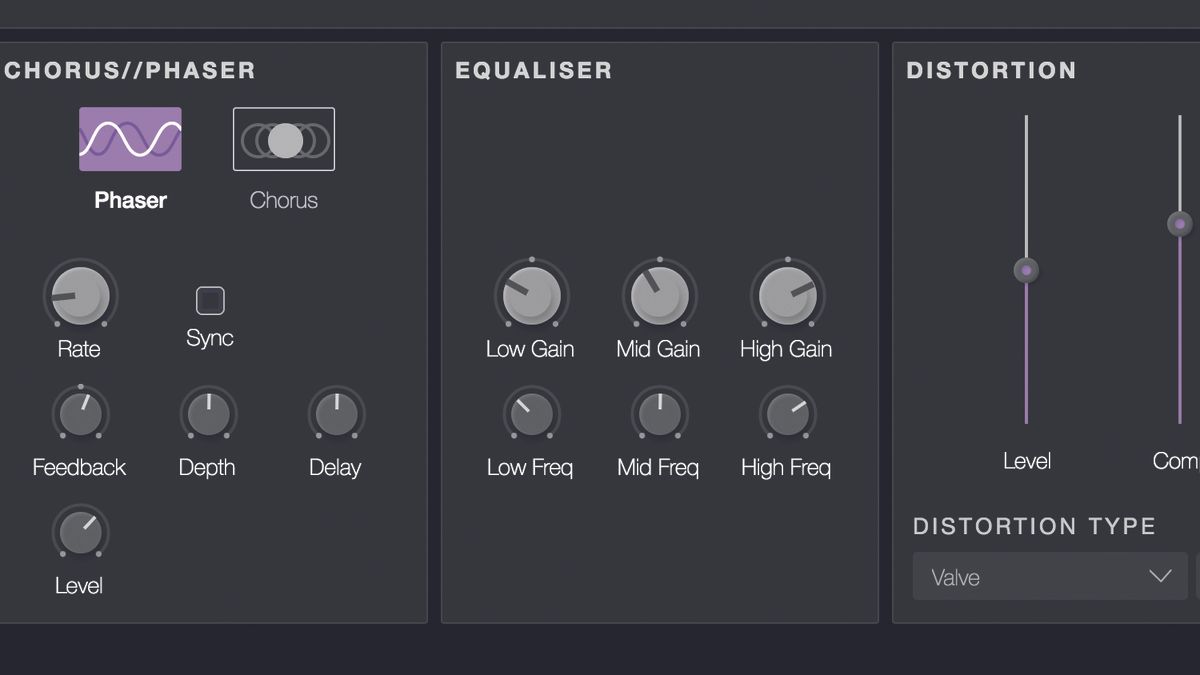Screen dimensions: 1200x675
Task: Adjust the Comp slider handle
Action: click(1180, 222)
